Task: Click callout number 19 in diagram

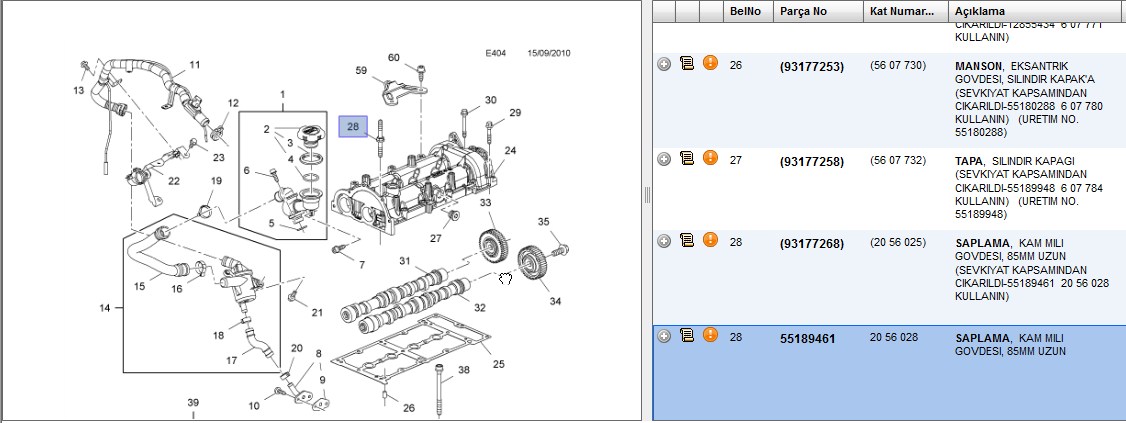Action: [x=216, y=180]
